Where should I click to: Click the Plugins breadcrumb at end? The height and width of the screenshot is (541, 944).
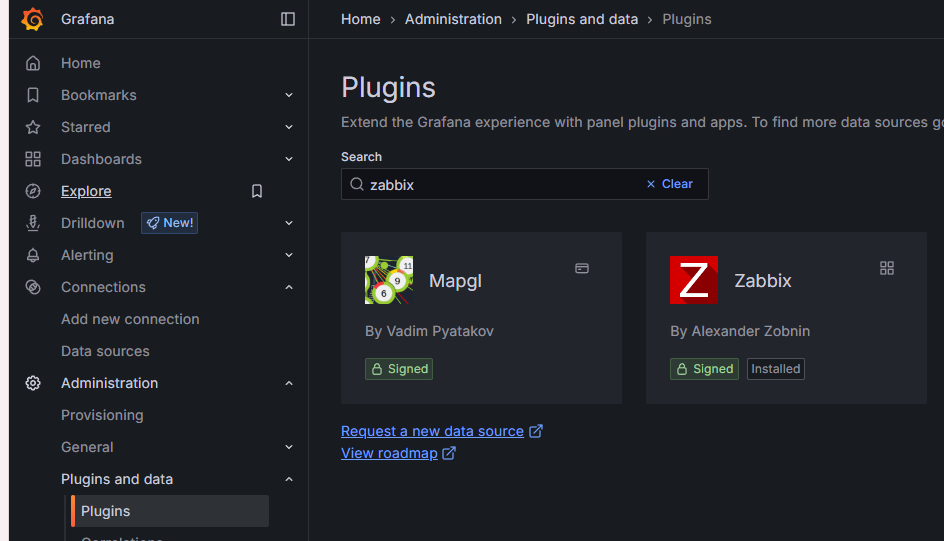(687, 19)
